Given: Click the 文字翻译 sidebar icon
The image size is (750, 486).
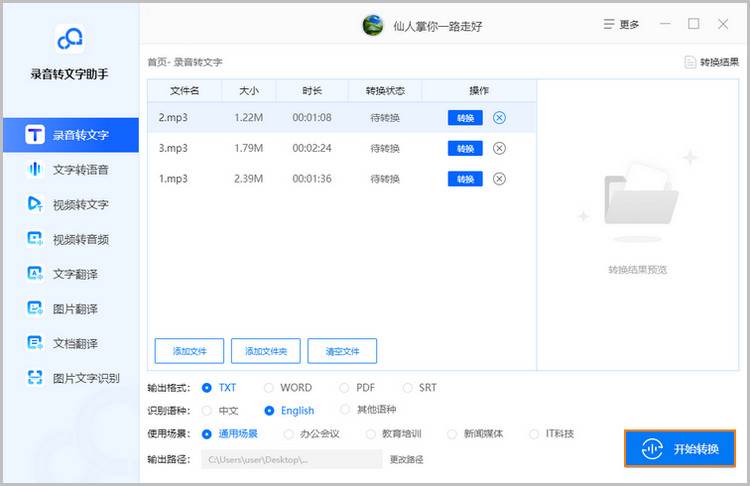Looking at the screenshot, I should 35,274.
